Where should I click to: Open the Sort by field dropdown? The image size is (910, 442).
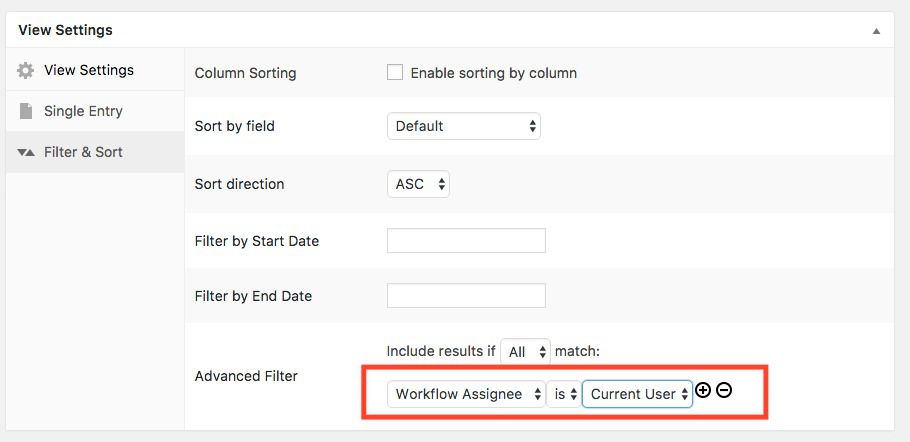pos(463,126)
